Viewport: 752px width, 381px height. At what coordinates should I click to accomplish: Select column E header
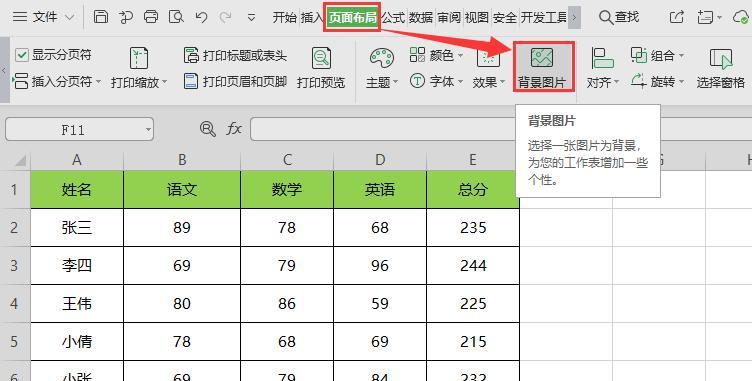click(x=473, y=160)
